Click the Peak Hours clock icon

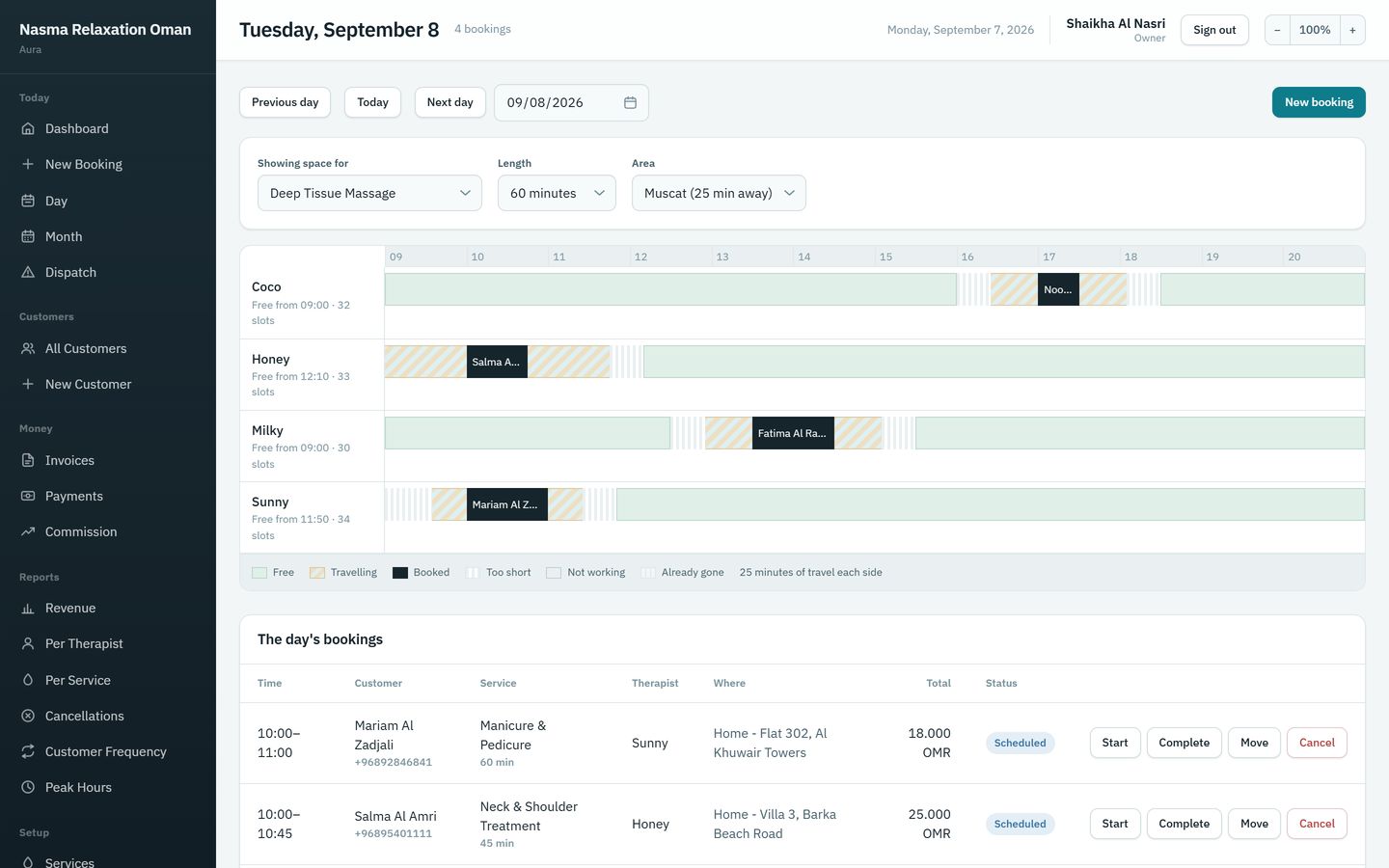coord(28,787)
